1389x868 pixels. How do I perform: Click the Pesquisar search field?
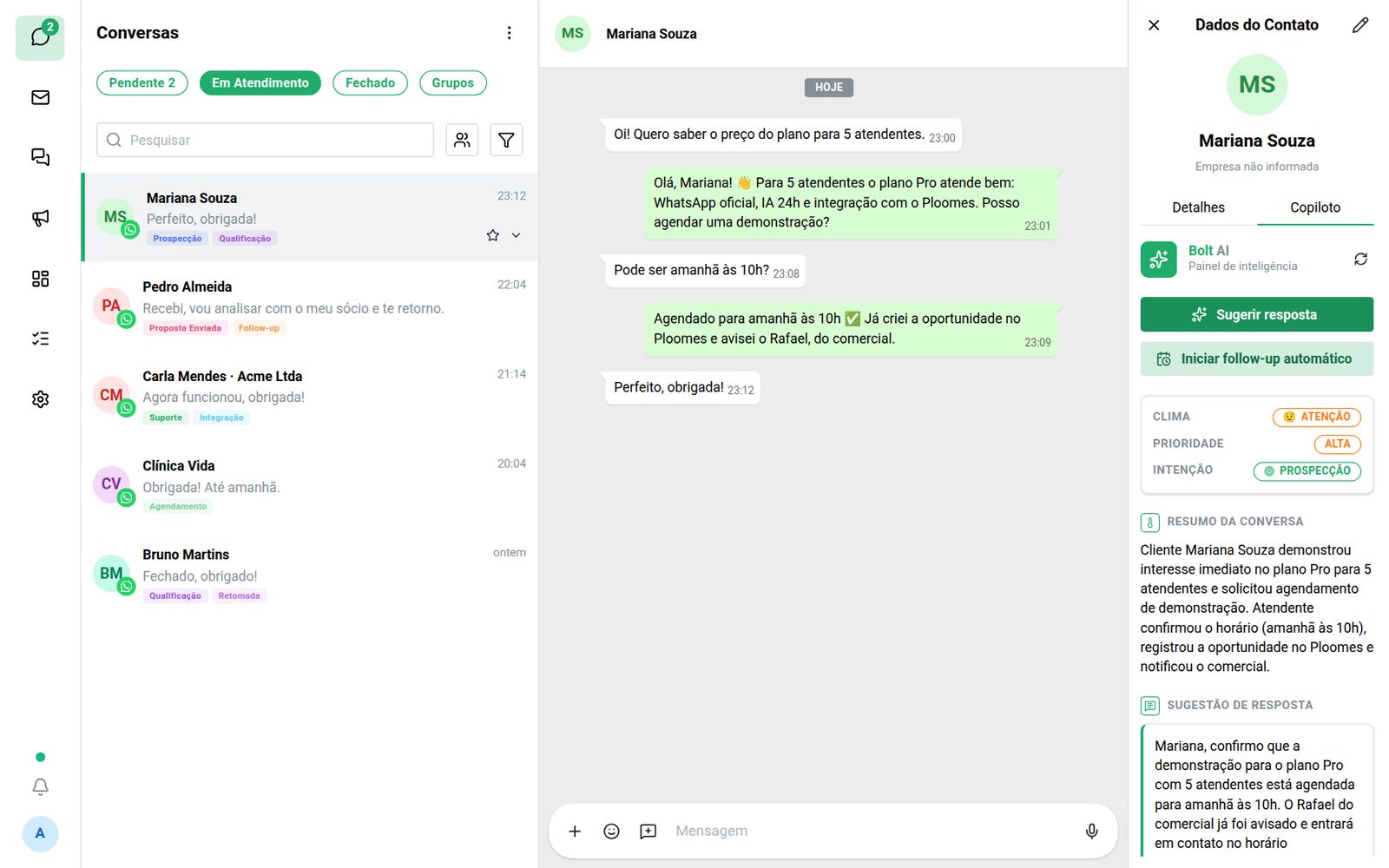click(265, 140)
